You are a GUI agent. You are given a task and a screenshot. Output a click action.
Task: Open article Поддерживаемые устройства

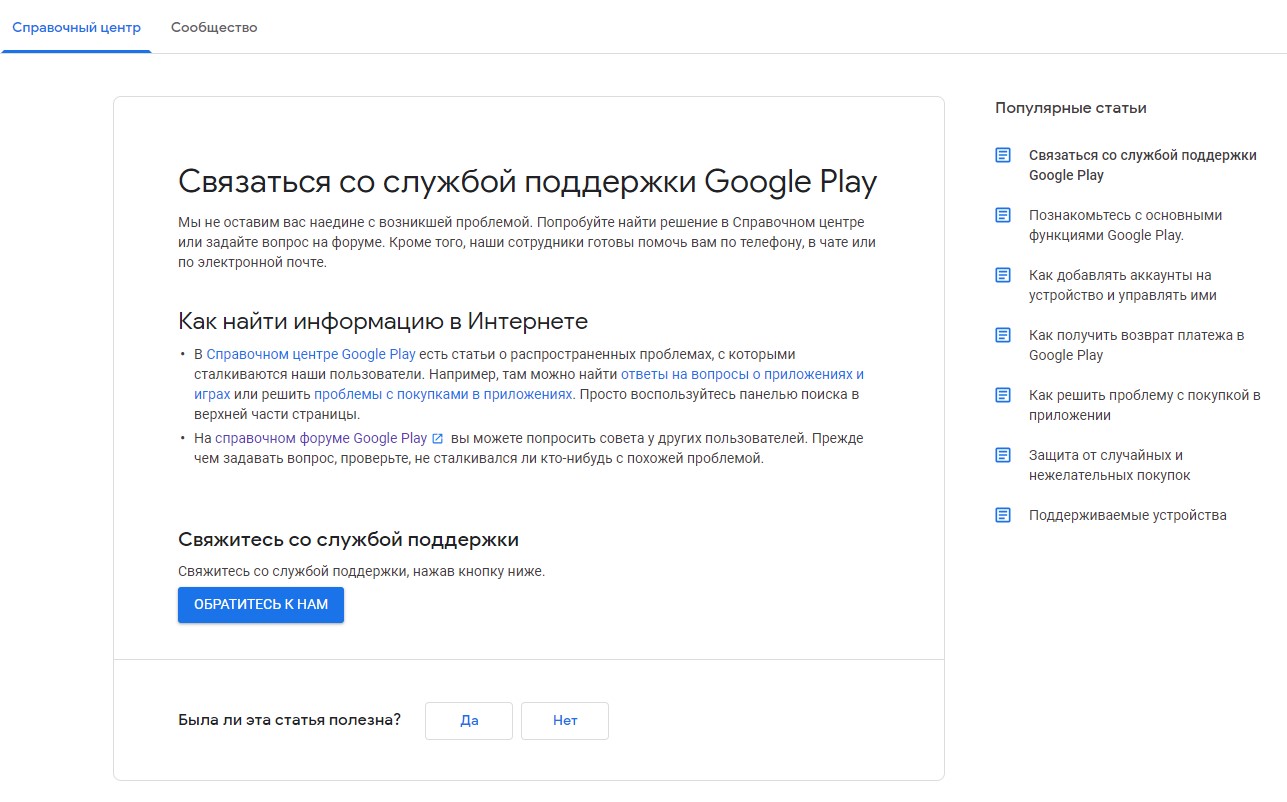(x=1128, y=515)
